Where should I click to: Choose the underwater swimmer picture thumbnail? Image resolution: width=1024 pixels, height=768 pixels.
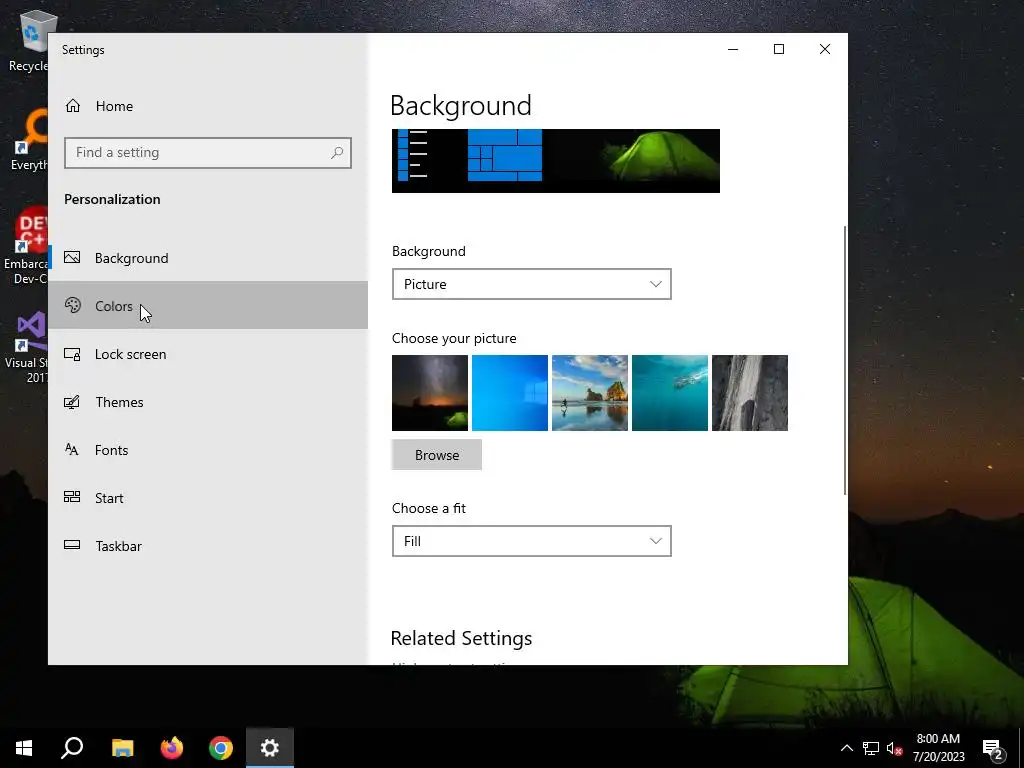coord(670,393)
